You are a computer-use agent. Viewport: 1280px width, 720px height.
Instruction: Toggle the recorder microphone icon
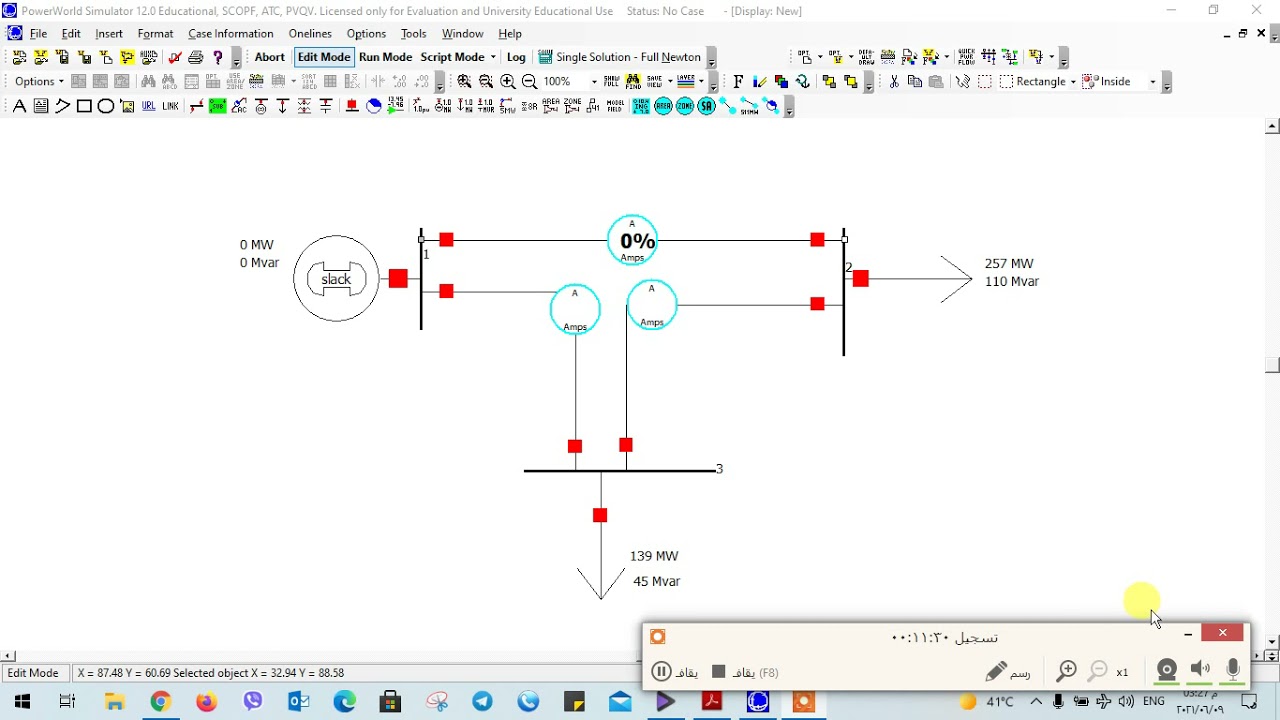point(1233,670)
